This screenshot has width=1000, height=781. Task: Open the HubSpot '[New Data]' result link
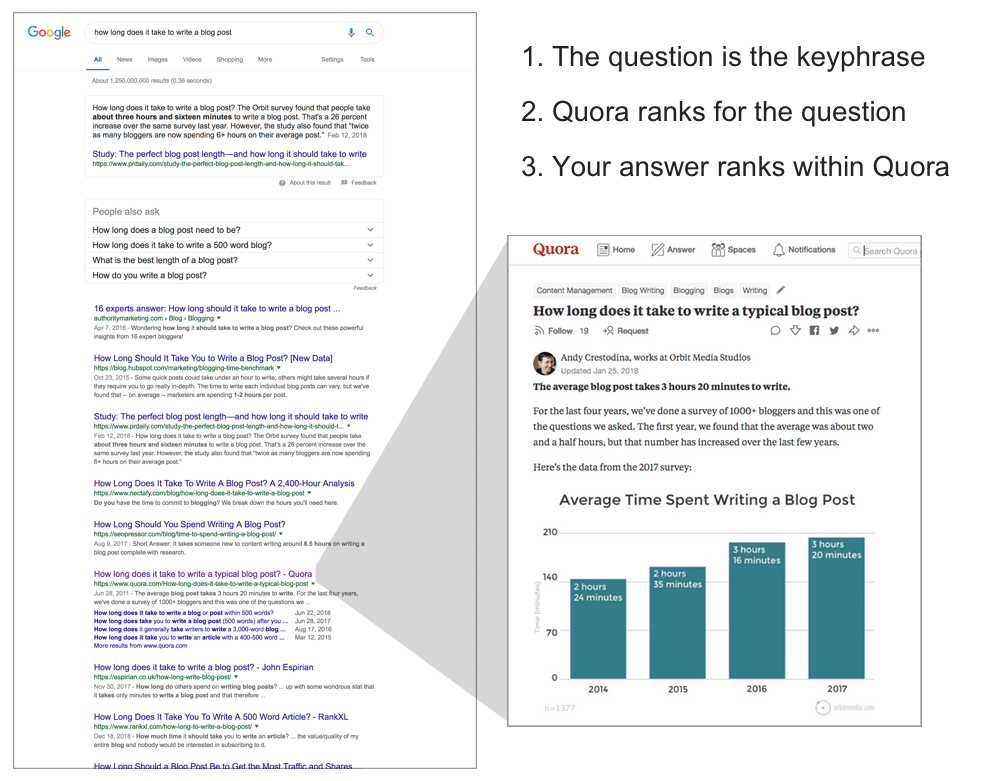coord(213,358)
